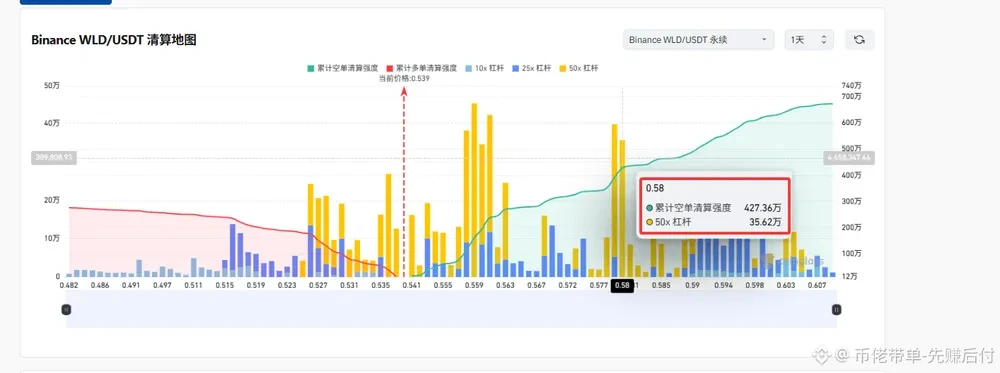This screenshot has height=373, width=1000.
Task: Click the chart zoom slider track
Action: (x=452, y=309)
